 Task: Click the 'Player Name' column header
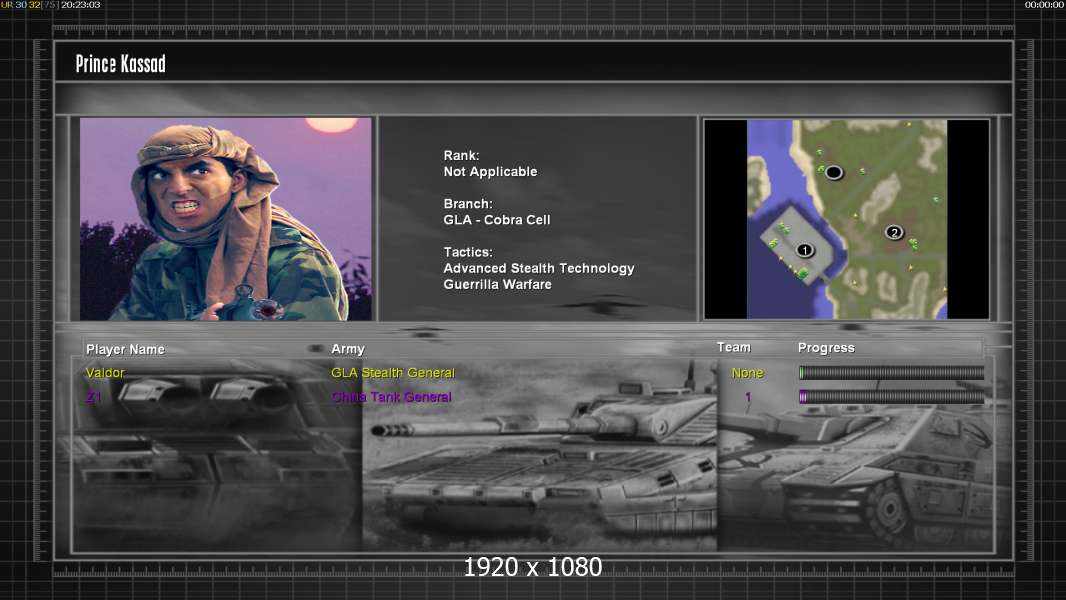[x=125, y=349]
